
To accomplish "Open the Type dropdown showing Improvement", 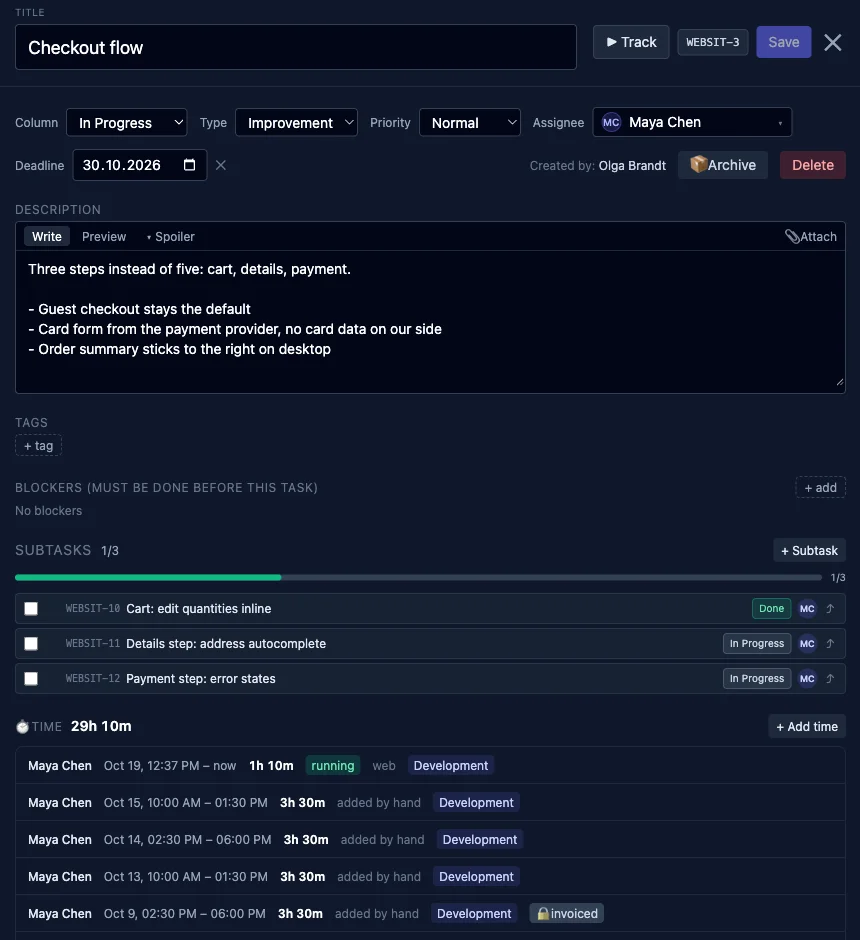I will (x=297, y=123).
